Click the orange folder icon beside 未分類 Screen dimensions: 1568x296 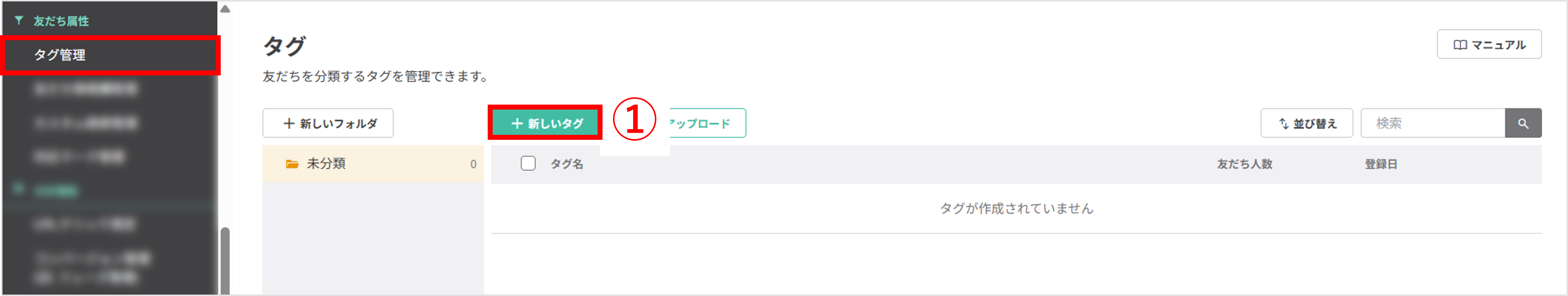[292, 164]
